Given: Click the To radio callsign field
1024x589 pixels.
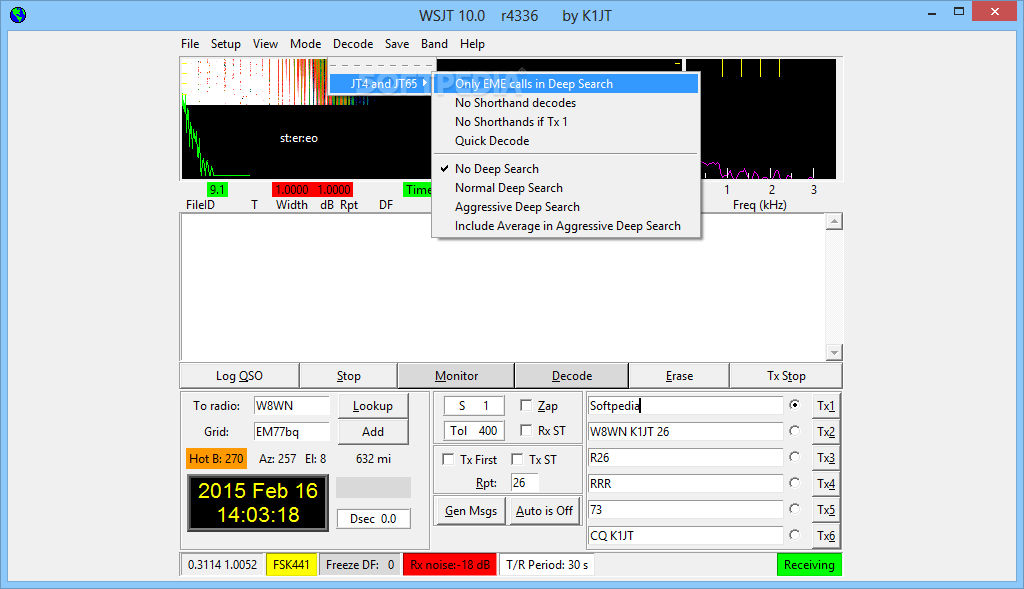Looking at the screenshot, I should click(x=291, y=406).
